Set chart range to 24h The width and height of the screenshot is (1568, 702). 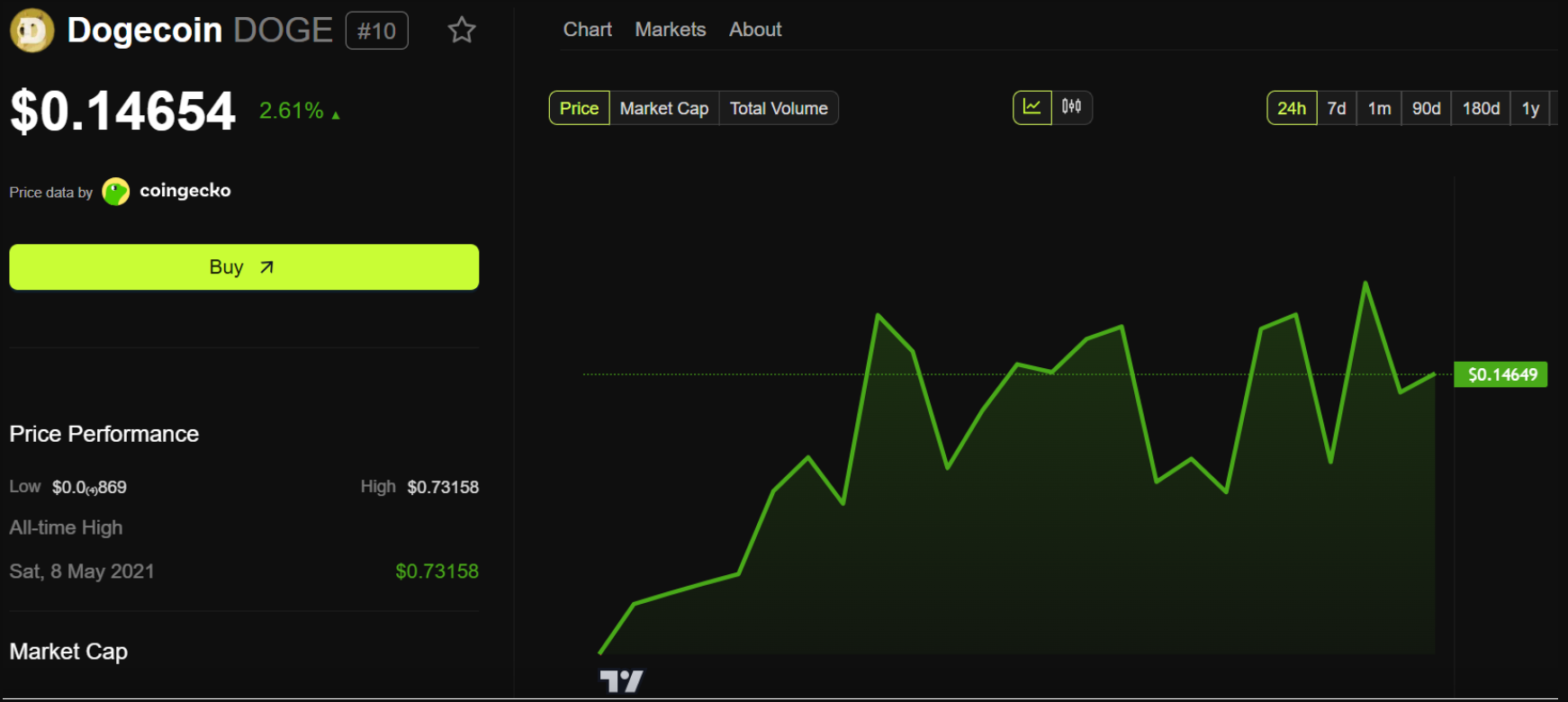pyautogui.click(x=1291, y=108)
